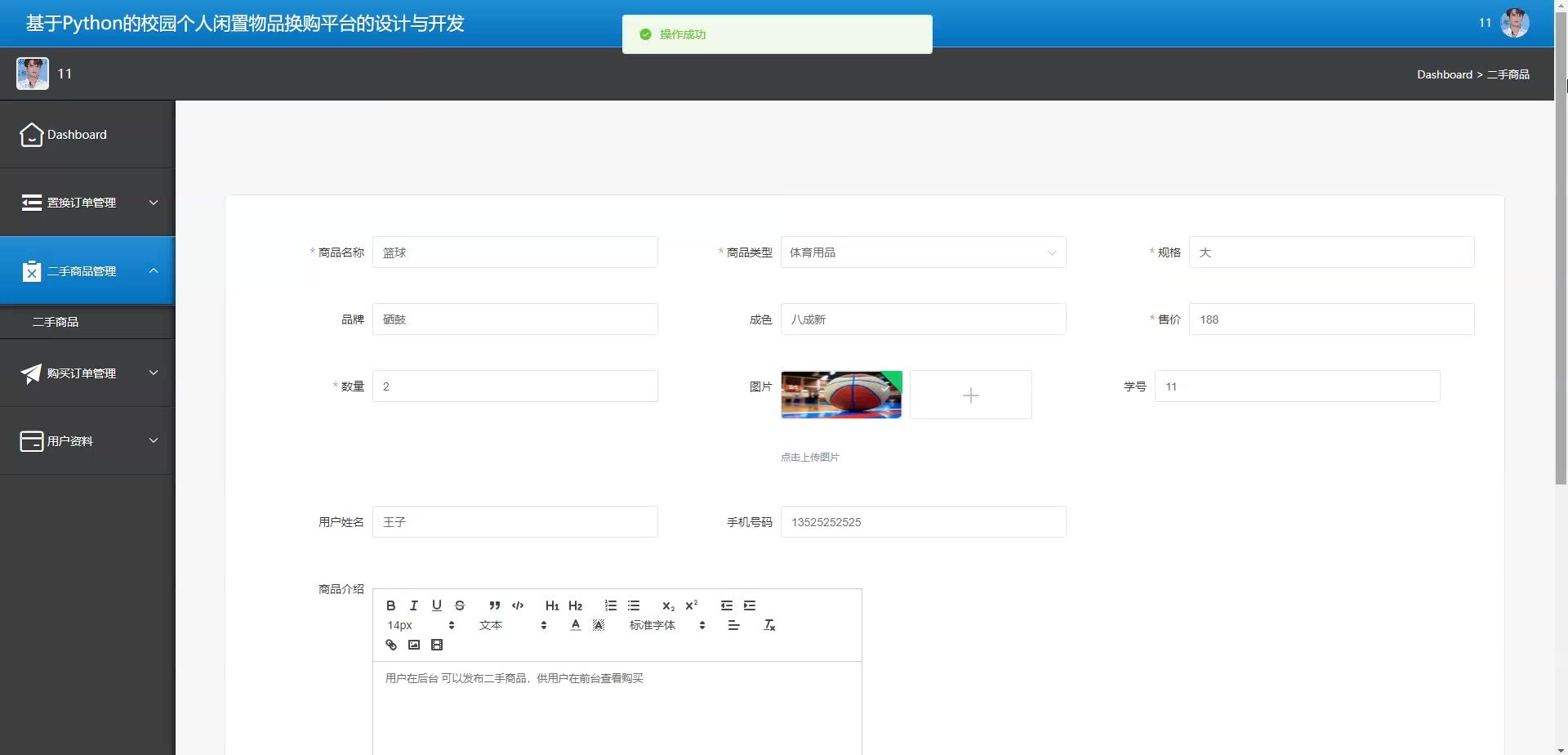Click the 购买订单管理 paper plane icon
The image size is (1568, 755).
coord(31,373)
